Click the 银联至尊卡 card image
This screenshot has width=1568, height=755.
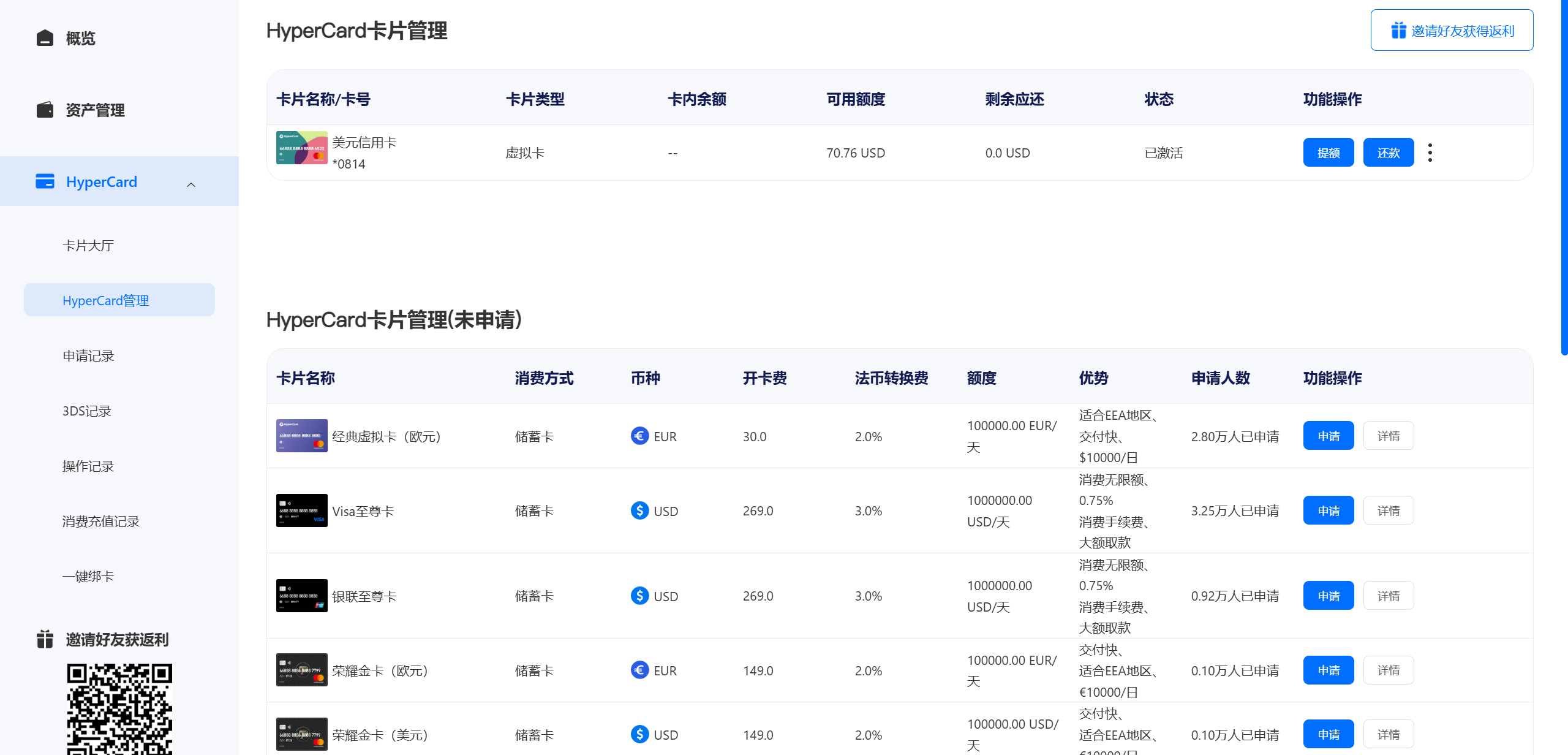[302, 596]
